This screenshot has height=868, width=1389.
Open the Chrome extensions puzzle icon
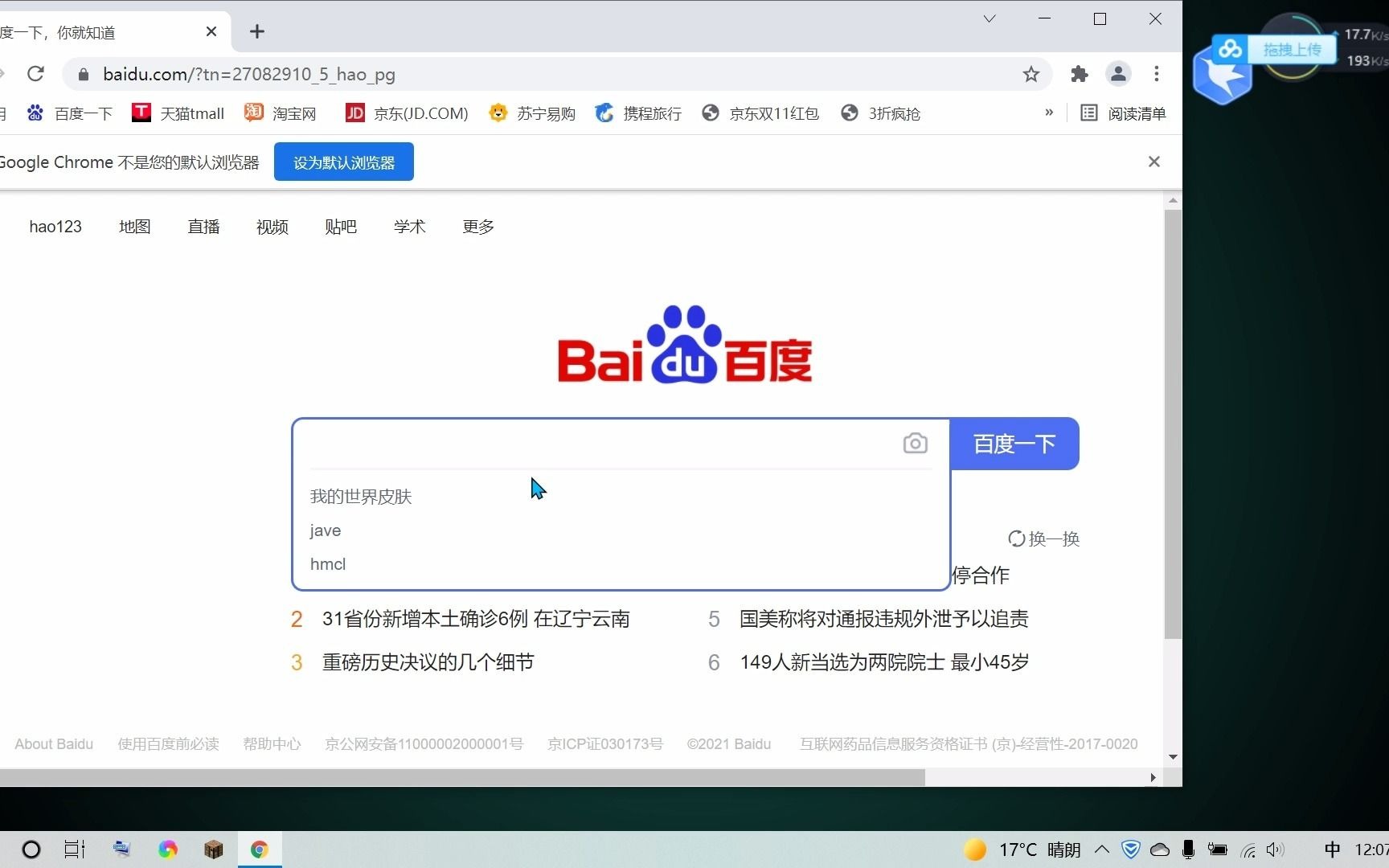pos(1079,73)
